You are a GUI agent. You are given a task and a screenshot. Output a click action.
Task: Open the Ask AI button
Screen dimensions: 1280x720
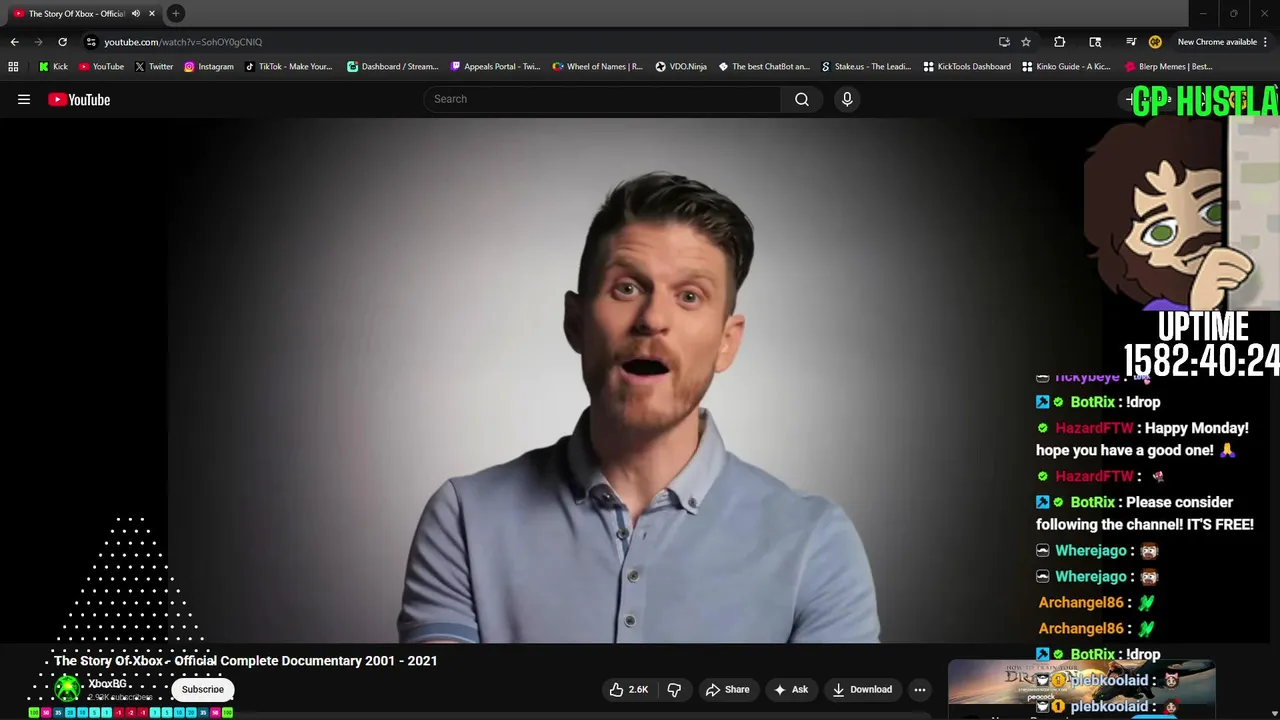790,689
